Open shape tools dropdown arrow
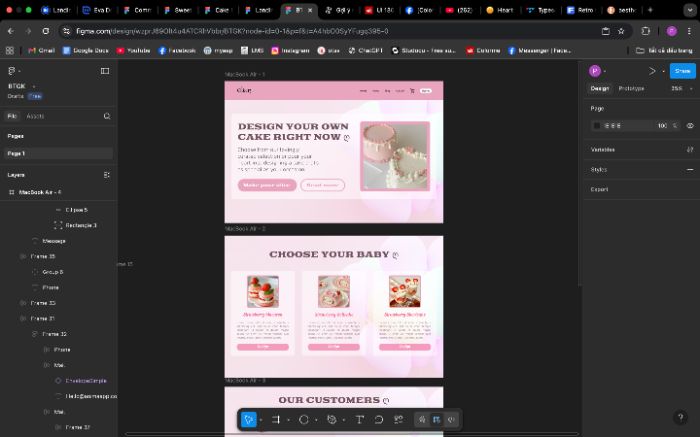Viewport: 700px width, 437px height. 316,420
